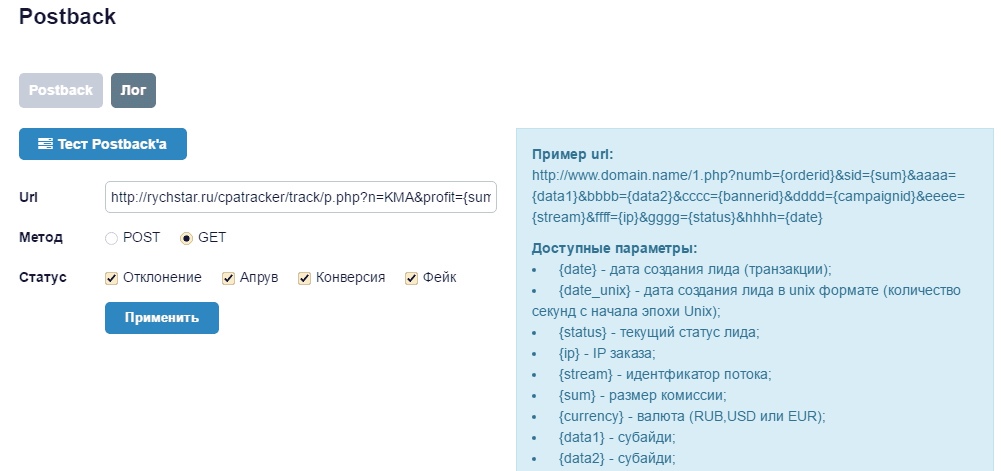Click the Postback page heading
Screen dimensions: 1003x471
tap(67, 17)
